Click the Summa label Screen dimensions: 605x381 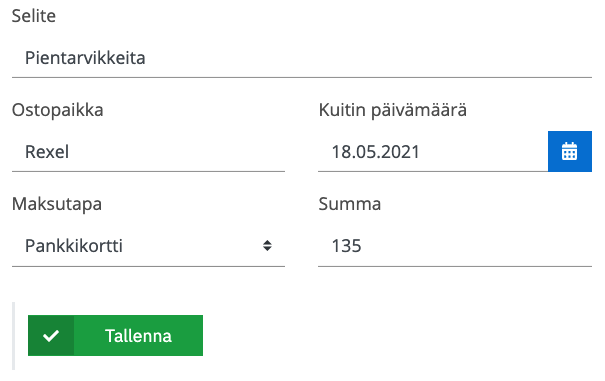(350, 204)
